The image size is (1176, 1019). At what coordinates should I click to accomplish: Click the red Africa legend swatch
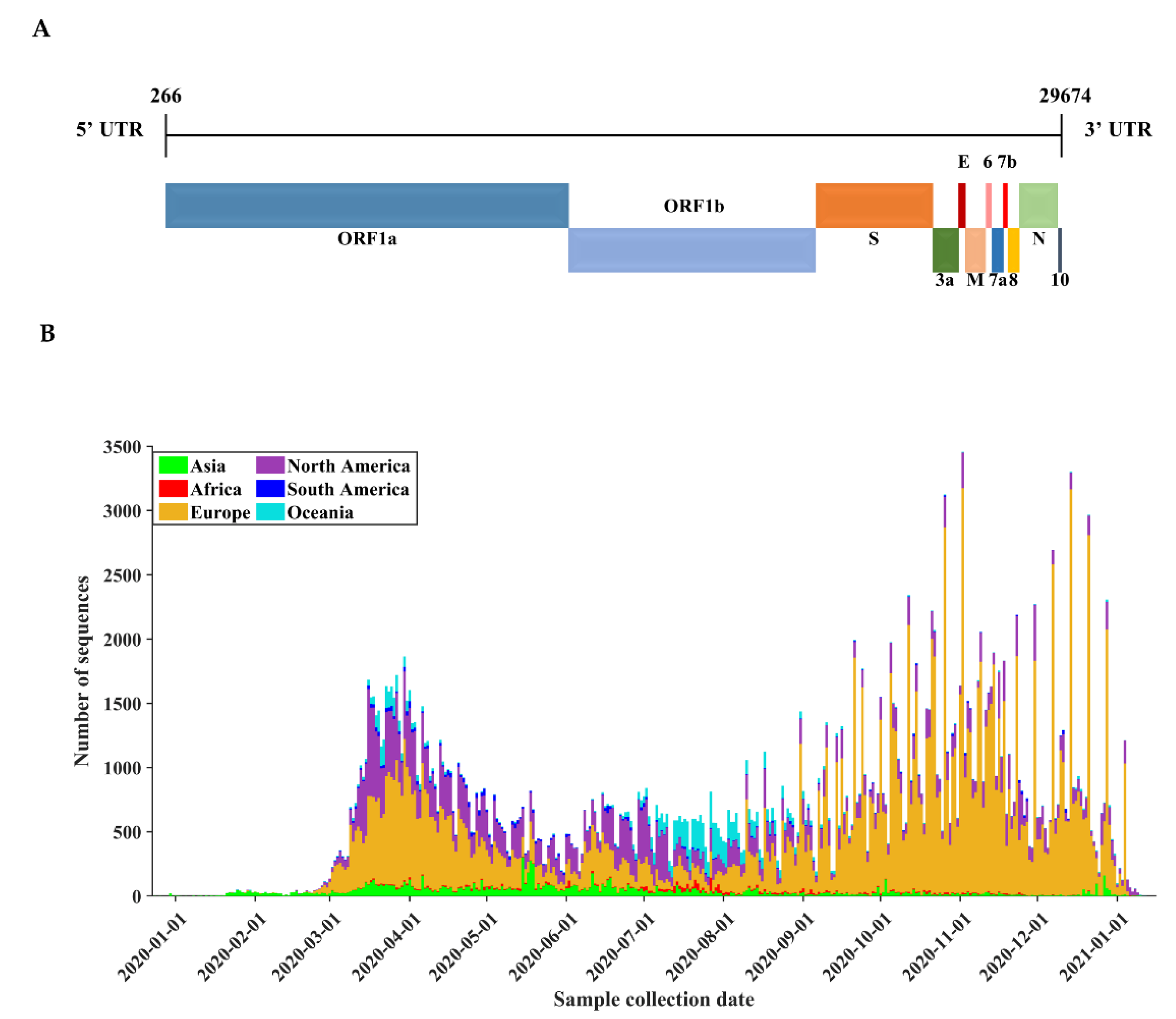(x=173, y=489)
